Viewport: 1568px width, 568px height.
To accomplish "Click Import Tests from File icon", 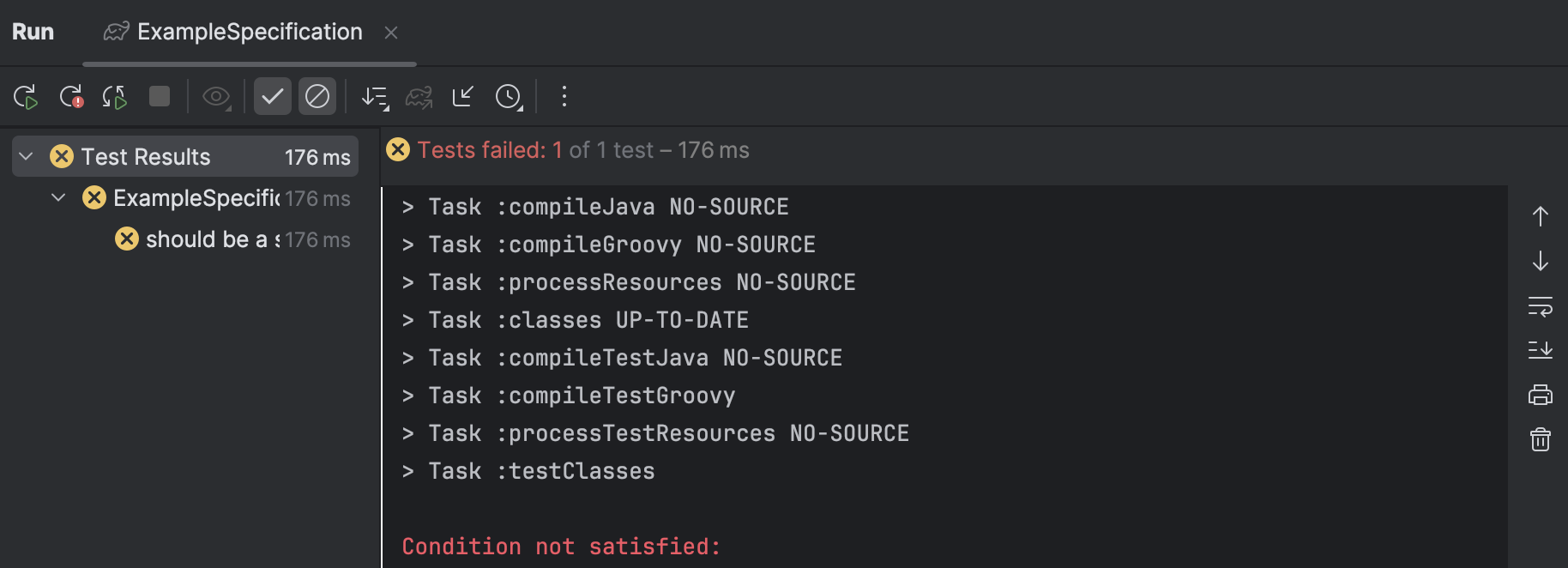I will (463, 96).
